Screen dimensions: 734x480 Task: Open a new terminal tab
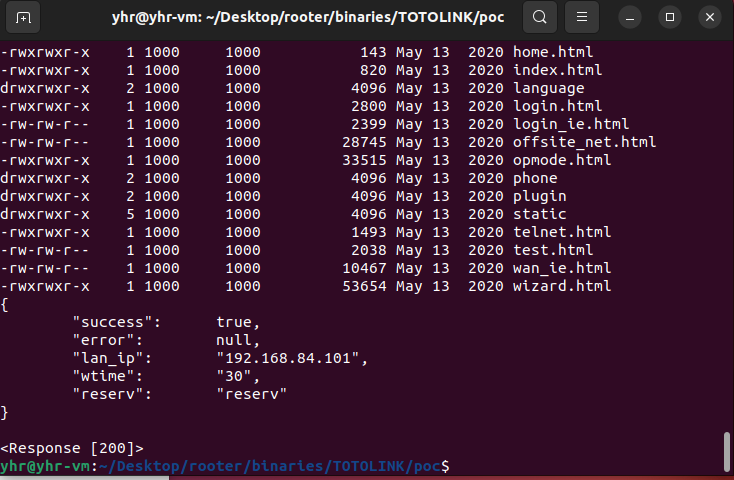coord(23,17)
